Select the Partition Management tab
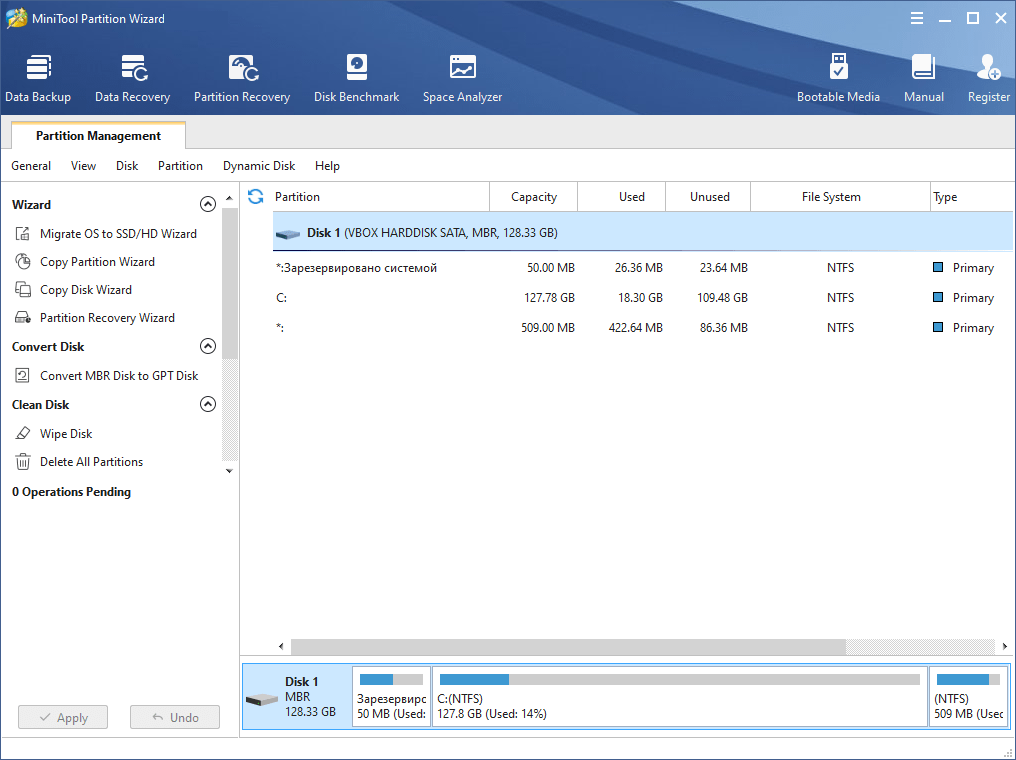The height and width of the screenshot is (760, 1016). coord(98,135)
